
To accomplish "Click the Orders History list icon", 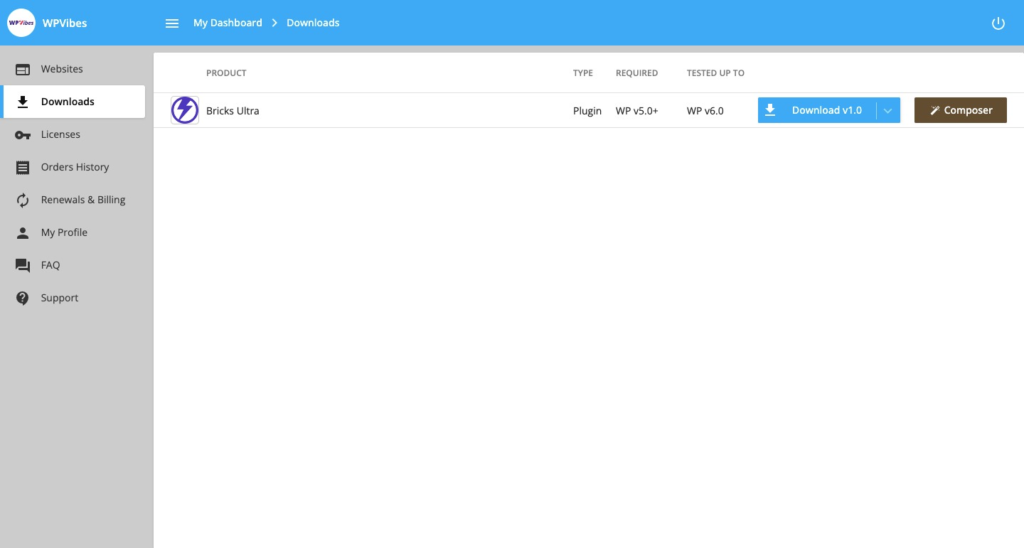I will point(23,168).
